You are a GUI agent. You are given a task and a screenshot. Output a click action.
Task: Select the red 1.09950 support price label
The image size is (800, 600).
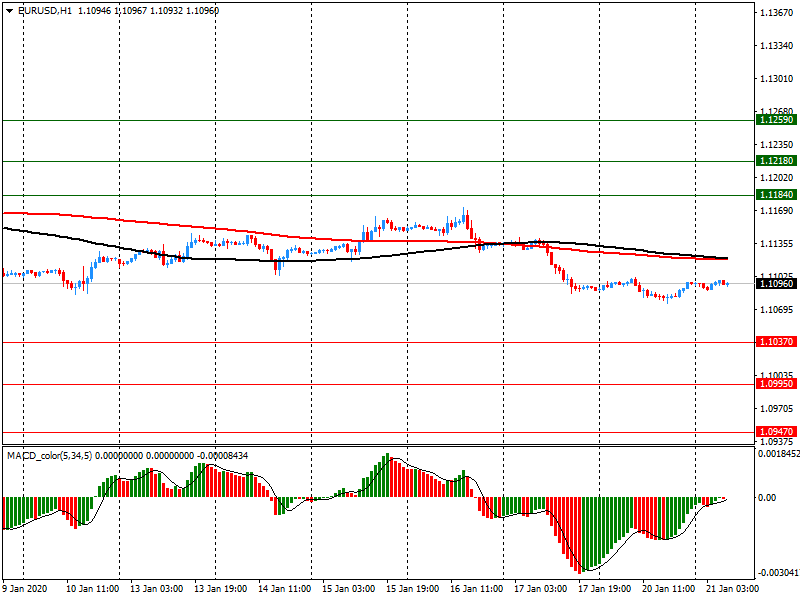777,384
